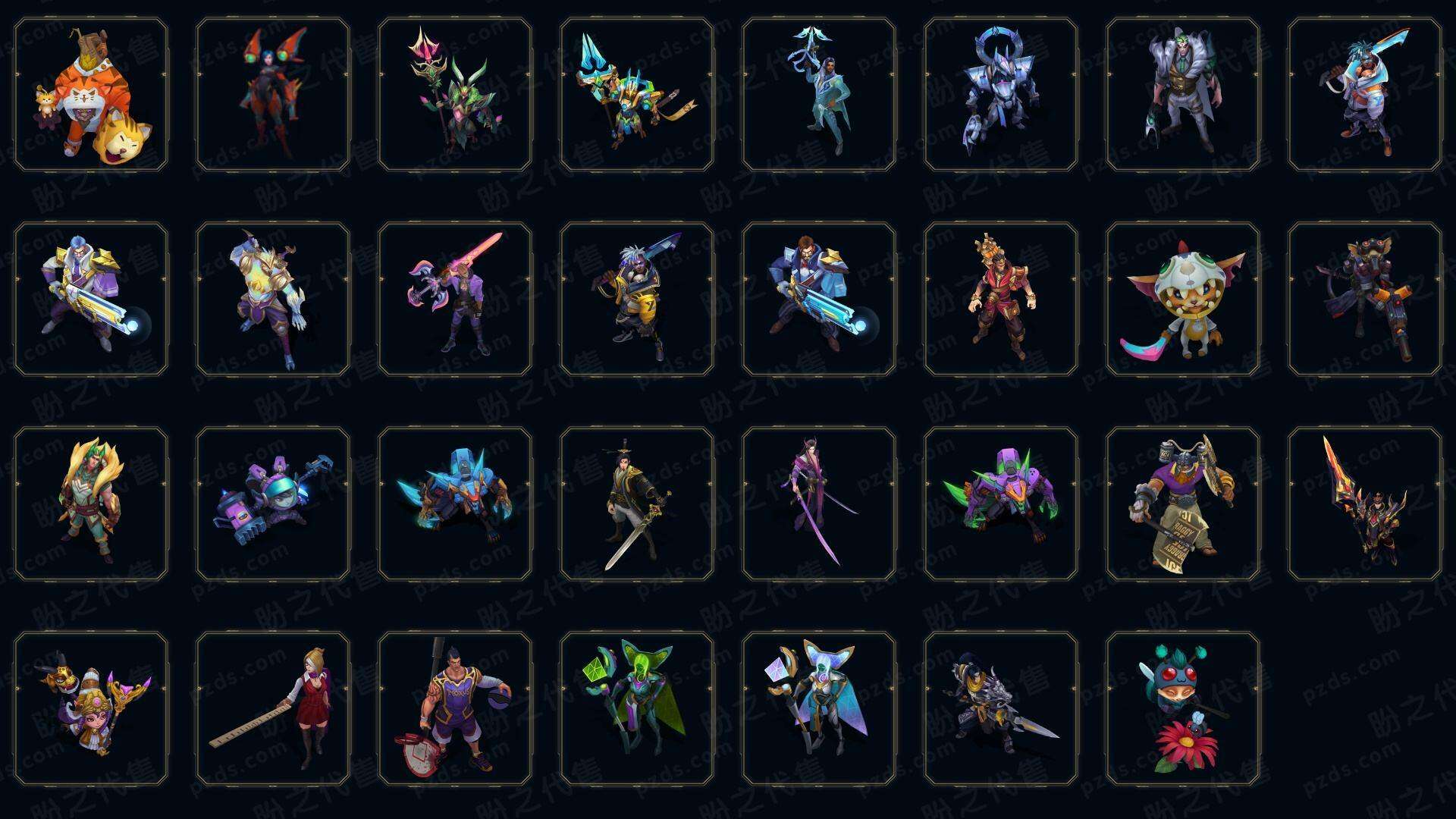Screen dimensions: 1456x819
Task: Choose the white holographic caped mage skin
Action: [819, 709]
